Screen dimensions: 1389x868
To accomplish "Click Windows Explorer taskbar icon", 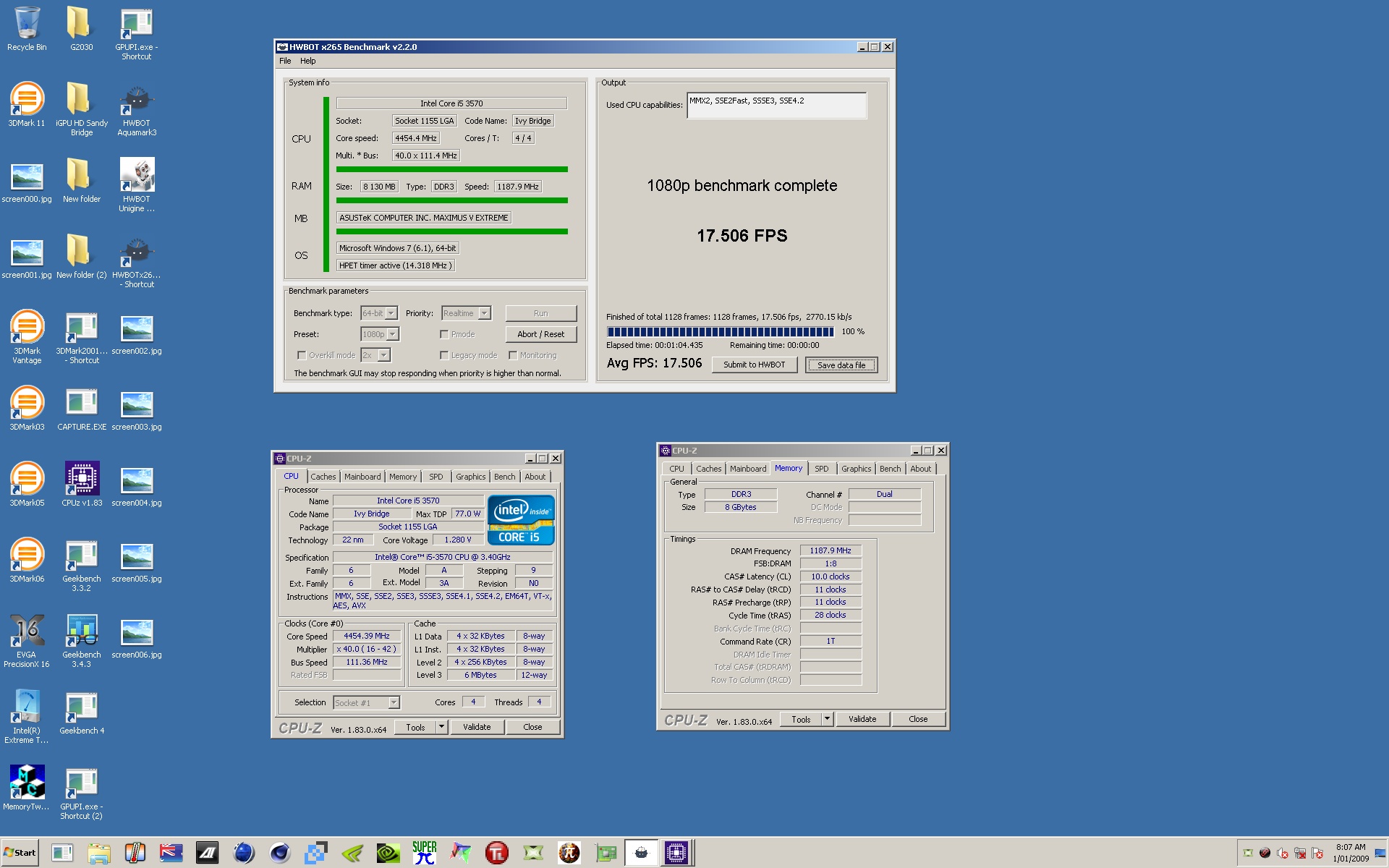I will click(98, 854).
